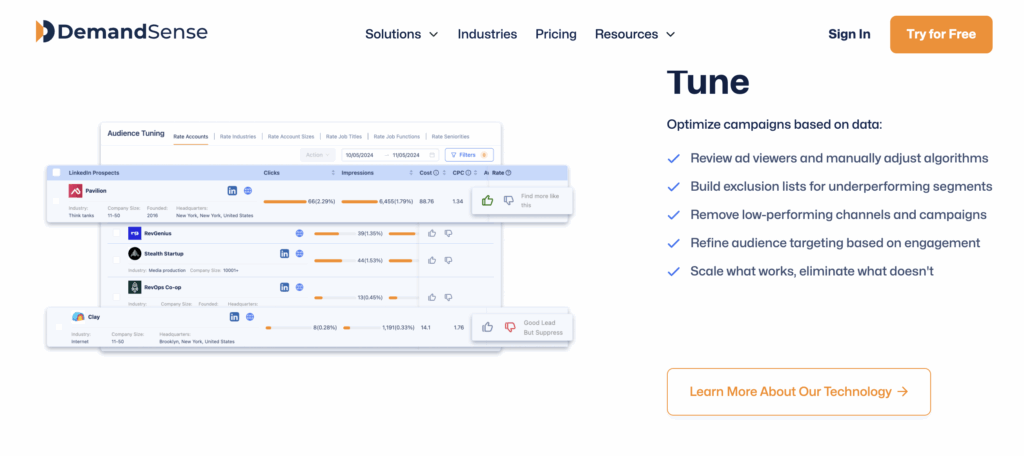Open RevOps Co-op LinkedIn icon
Screen dimensions: 1024x456
click(x=284, y=287)
